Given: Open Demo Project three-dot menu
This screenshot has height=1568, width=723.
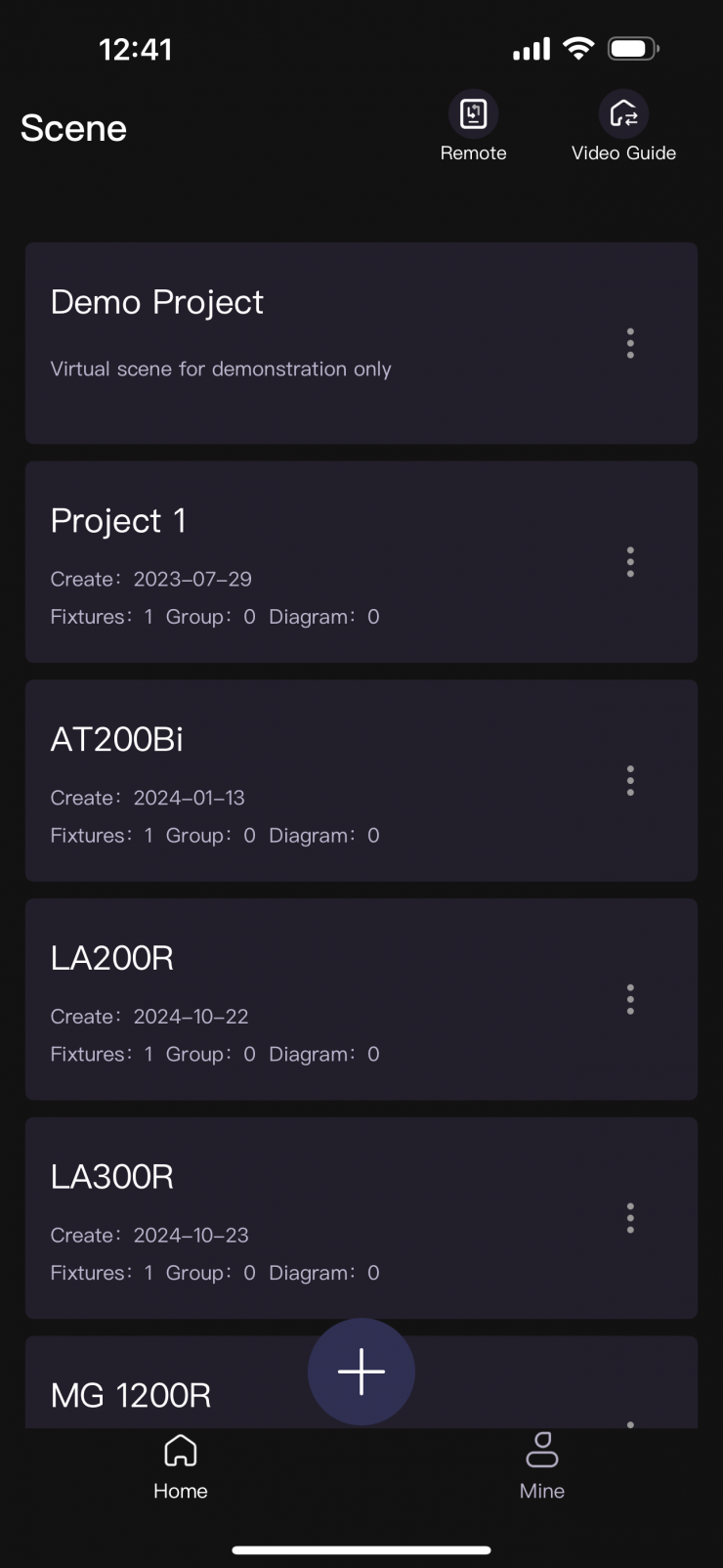Looking at the screenshot, I should 630,343.
